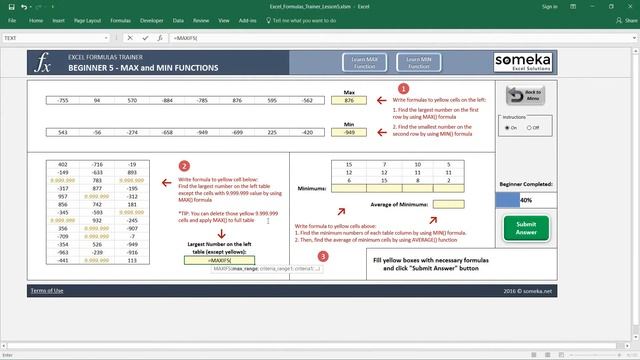Confirm the formula with checkmark icon

(x=145, y=38)
